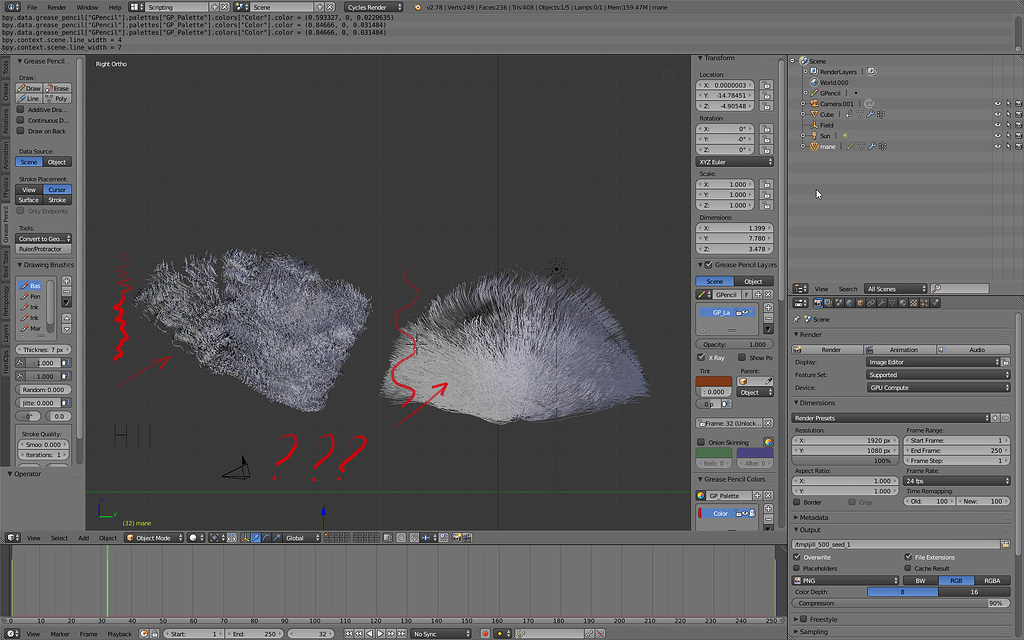Screen dimensions: 1024x640
Task: Open the Feature Set Supported dropdown
Action: [x=938, y=375]
